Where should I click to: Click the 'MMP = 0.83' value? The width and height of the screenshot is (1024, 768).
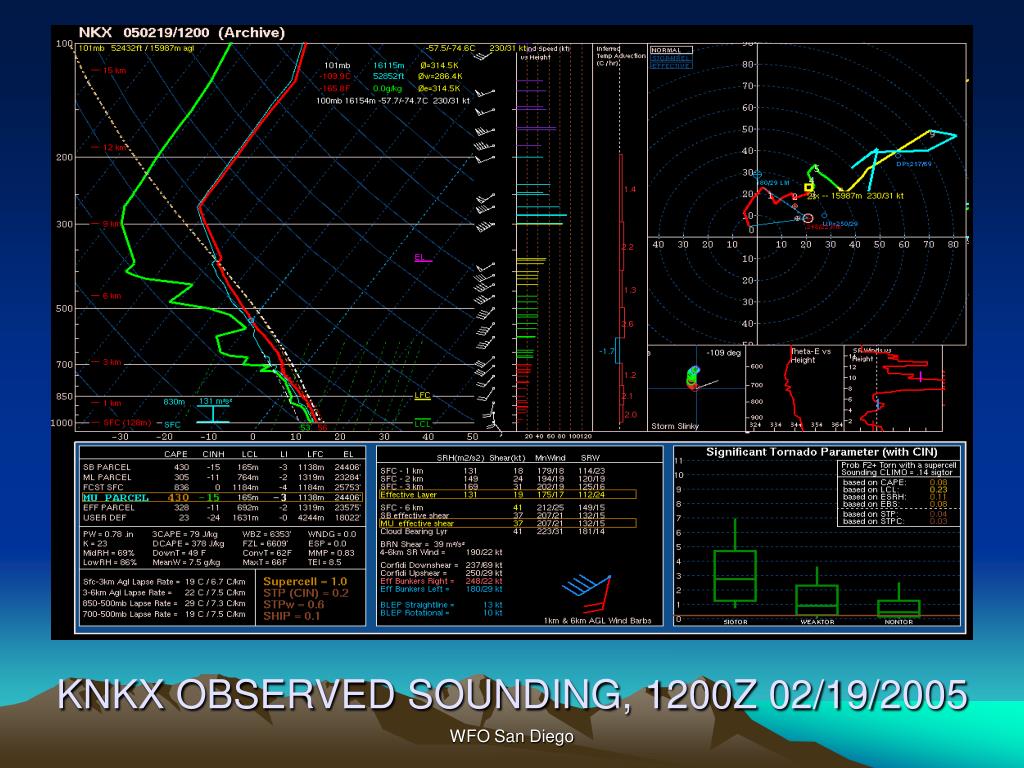tap(331, 553)
